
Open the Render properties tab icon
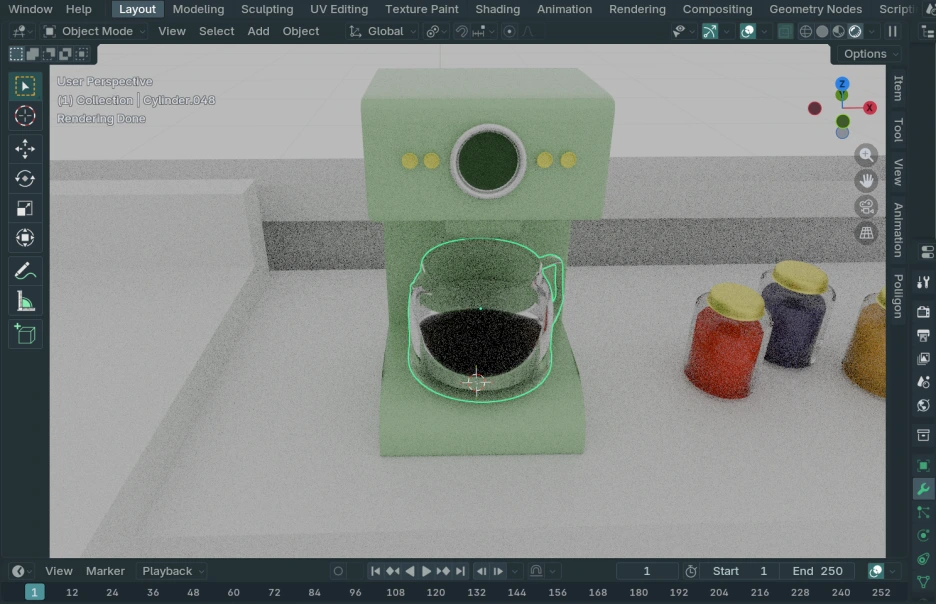pyautogui.click(x=923, y=312)
